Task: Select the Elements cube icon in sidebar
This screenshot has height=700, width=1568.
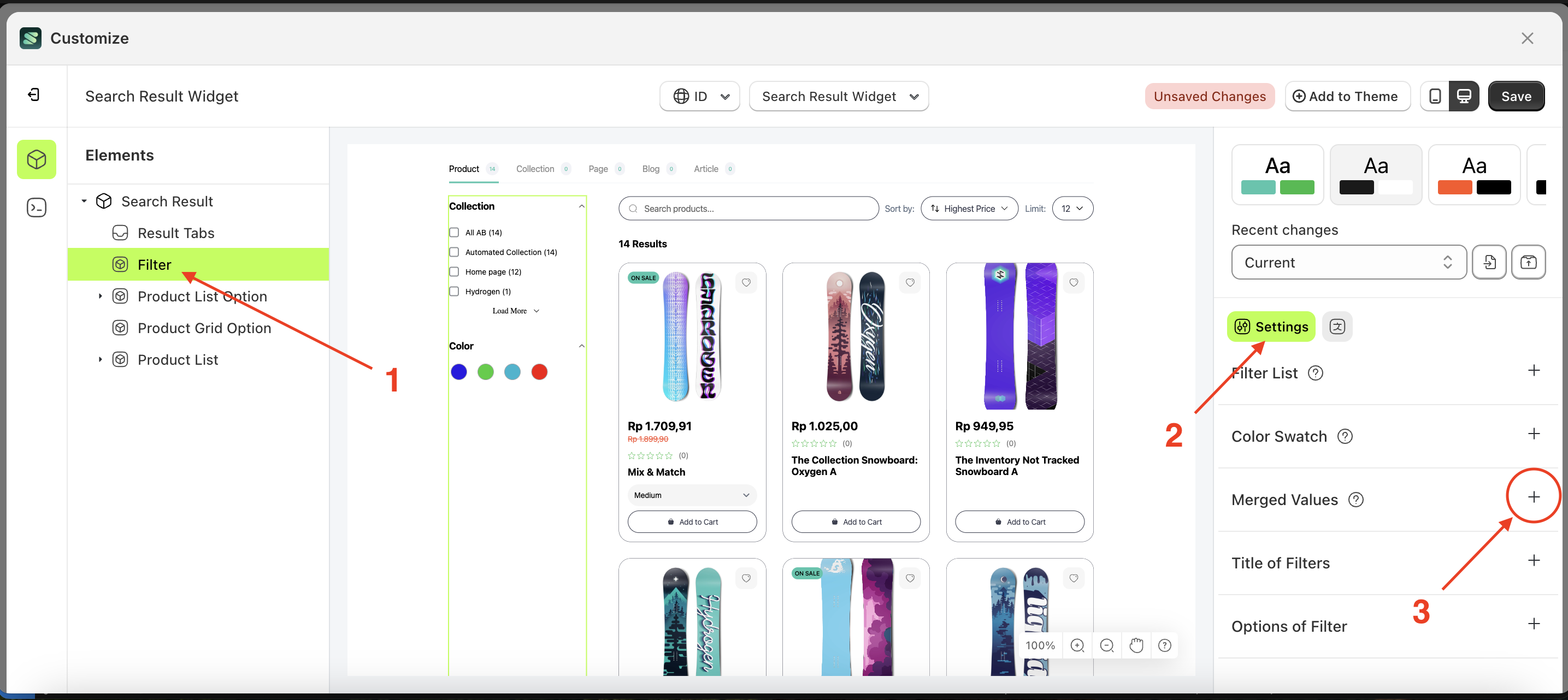Action: 37,159
